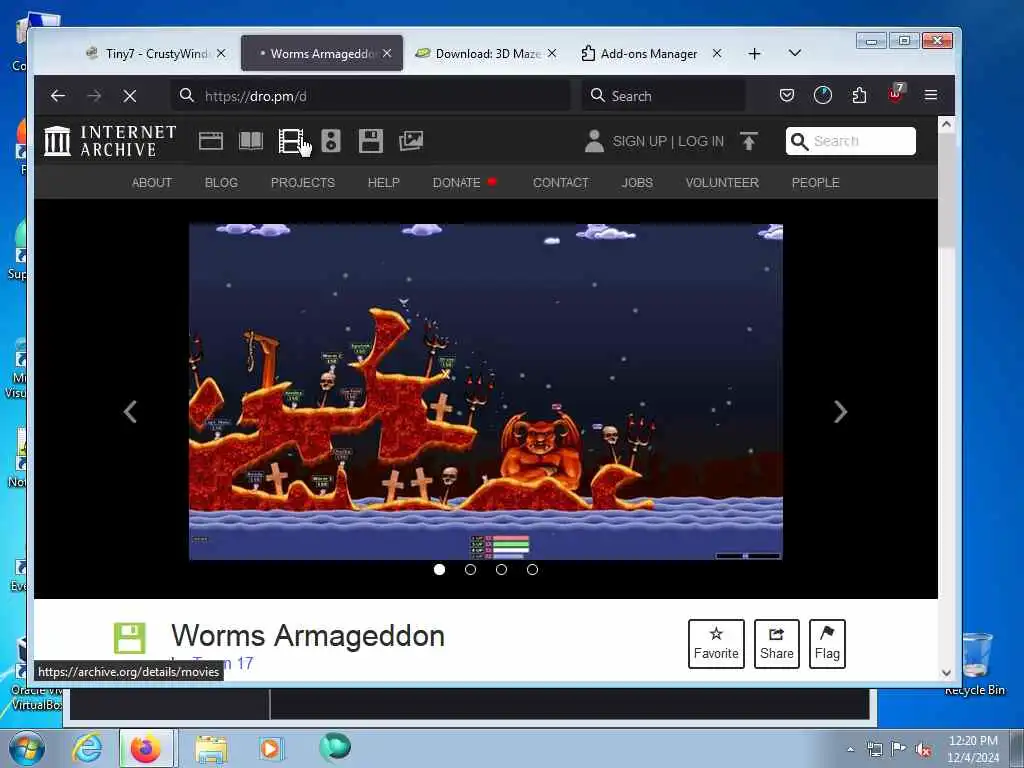Click the SIGN UP link
1024x768 pixels.
[639, 141]
